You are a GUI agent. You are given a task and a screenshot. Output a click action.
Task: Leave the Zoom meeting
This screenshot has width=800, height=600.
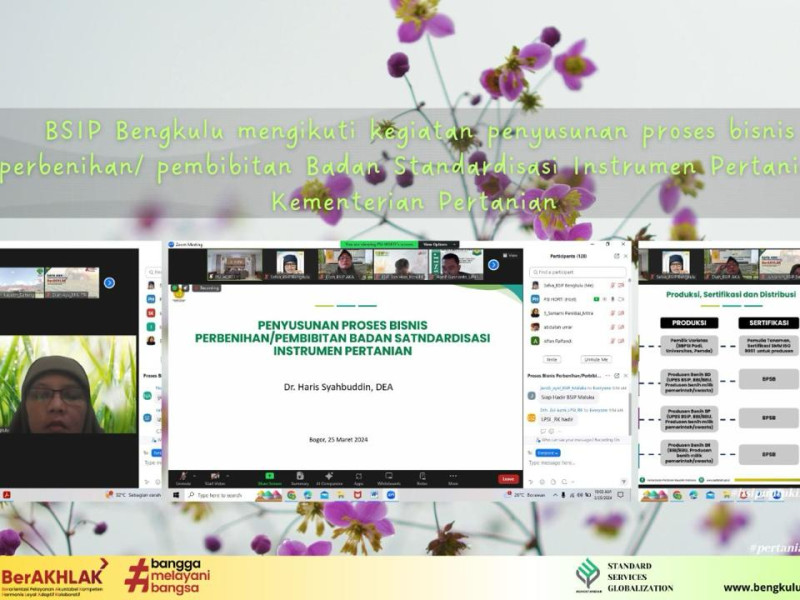(508, 479)
